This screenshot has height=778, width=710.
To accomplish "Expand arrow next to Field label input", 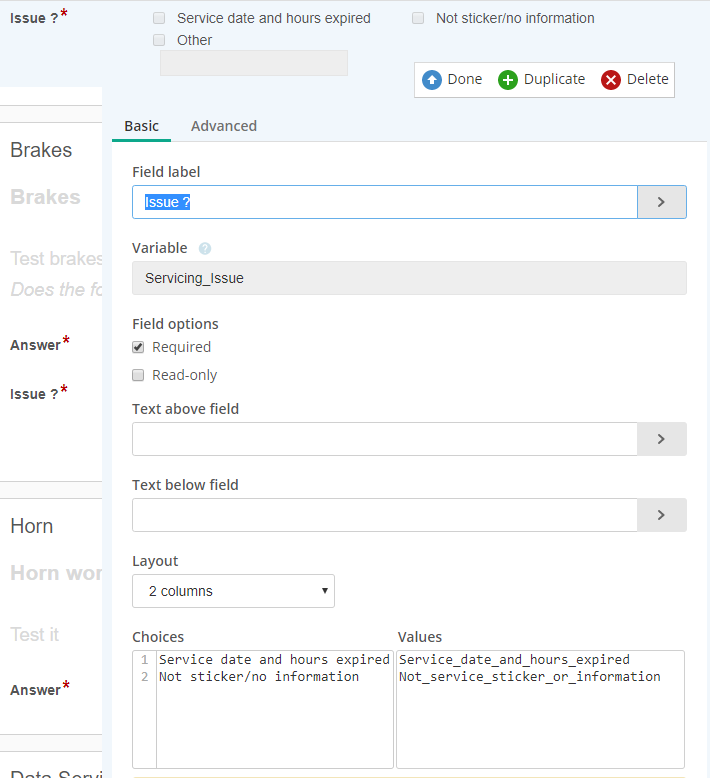I will (x=661, y=202).
